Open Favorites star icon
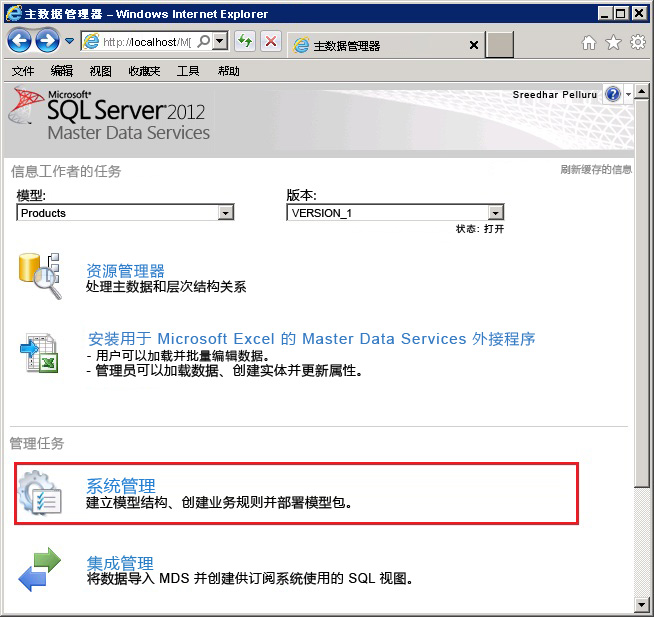654x617 pixels. pos(613,43)
